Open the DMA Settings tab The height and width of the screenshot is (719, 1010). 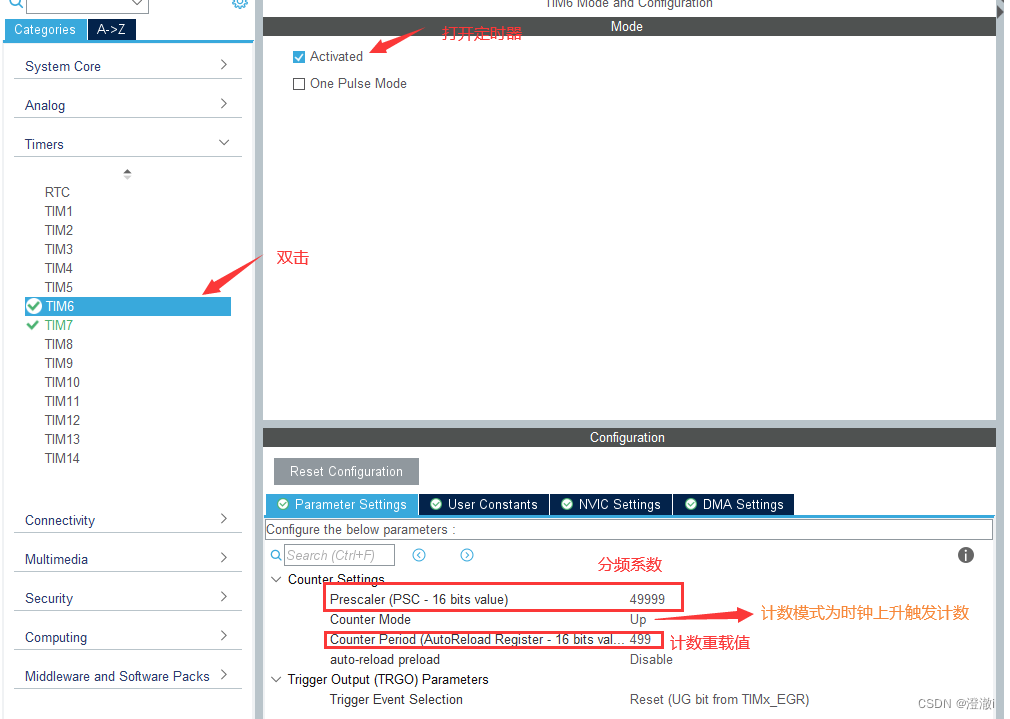(734, 504)
